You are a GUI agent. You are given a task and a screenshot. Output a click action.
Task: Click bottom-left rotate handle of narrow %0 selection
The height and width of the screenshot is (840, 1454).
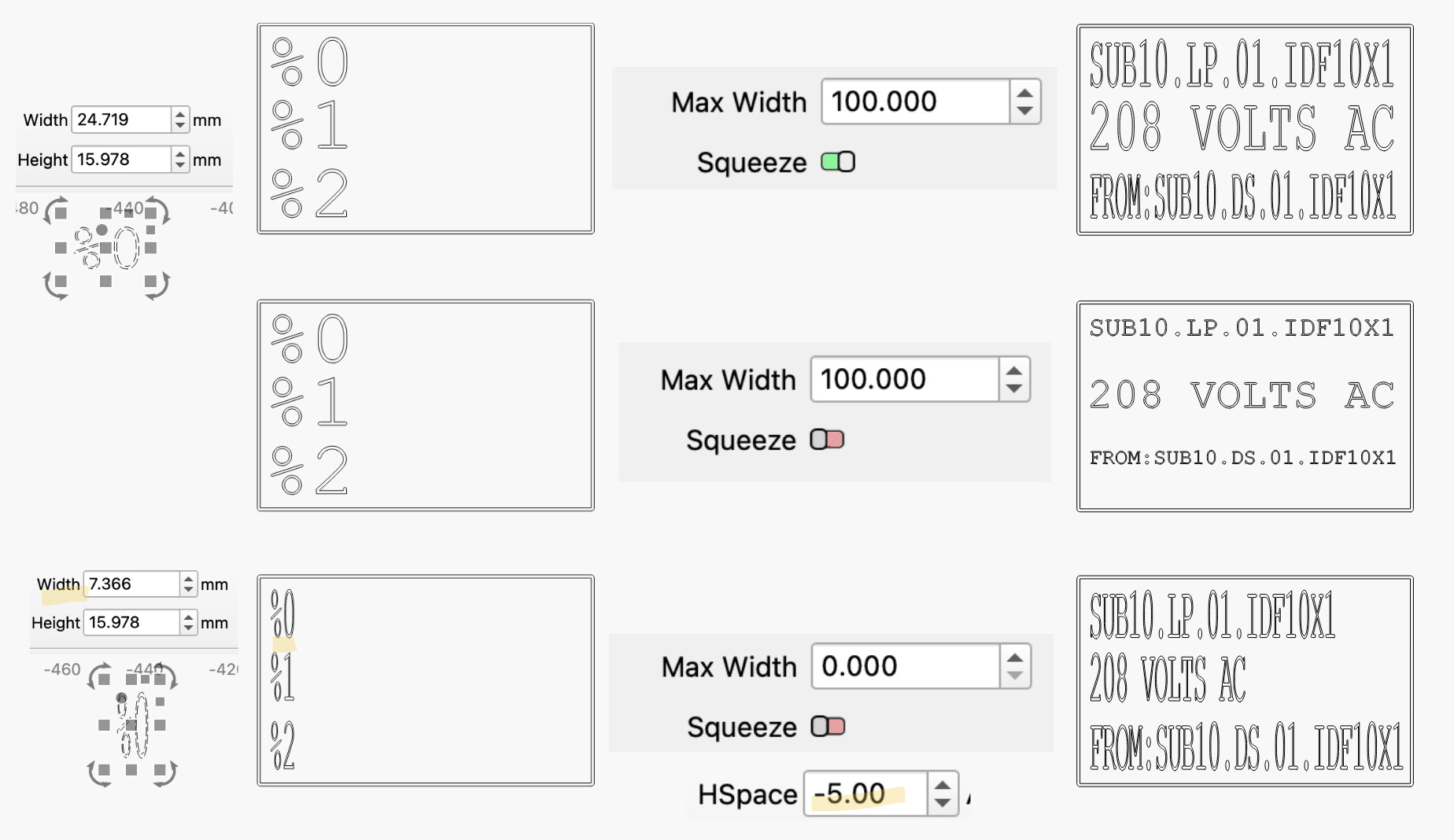(99, 773)
